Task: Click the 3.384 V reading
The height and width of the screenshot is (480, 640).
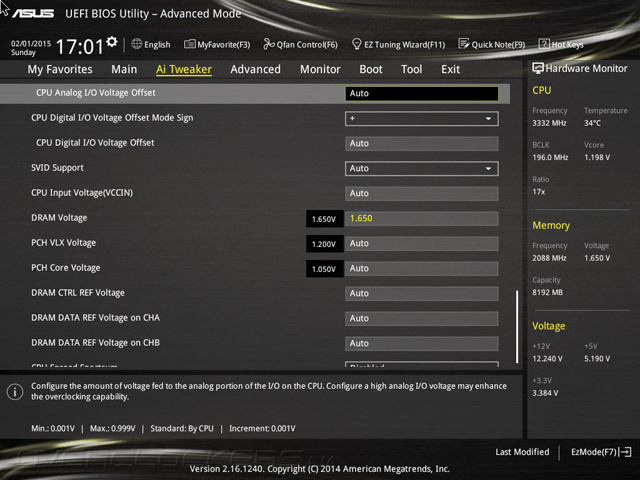Action: coord(545,393)
